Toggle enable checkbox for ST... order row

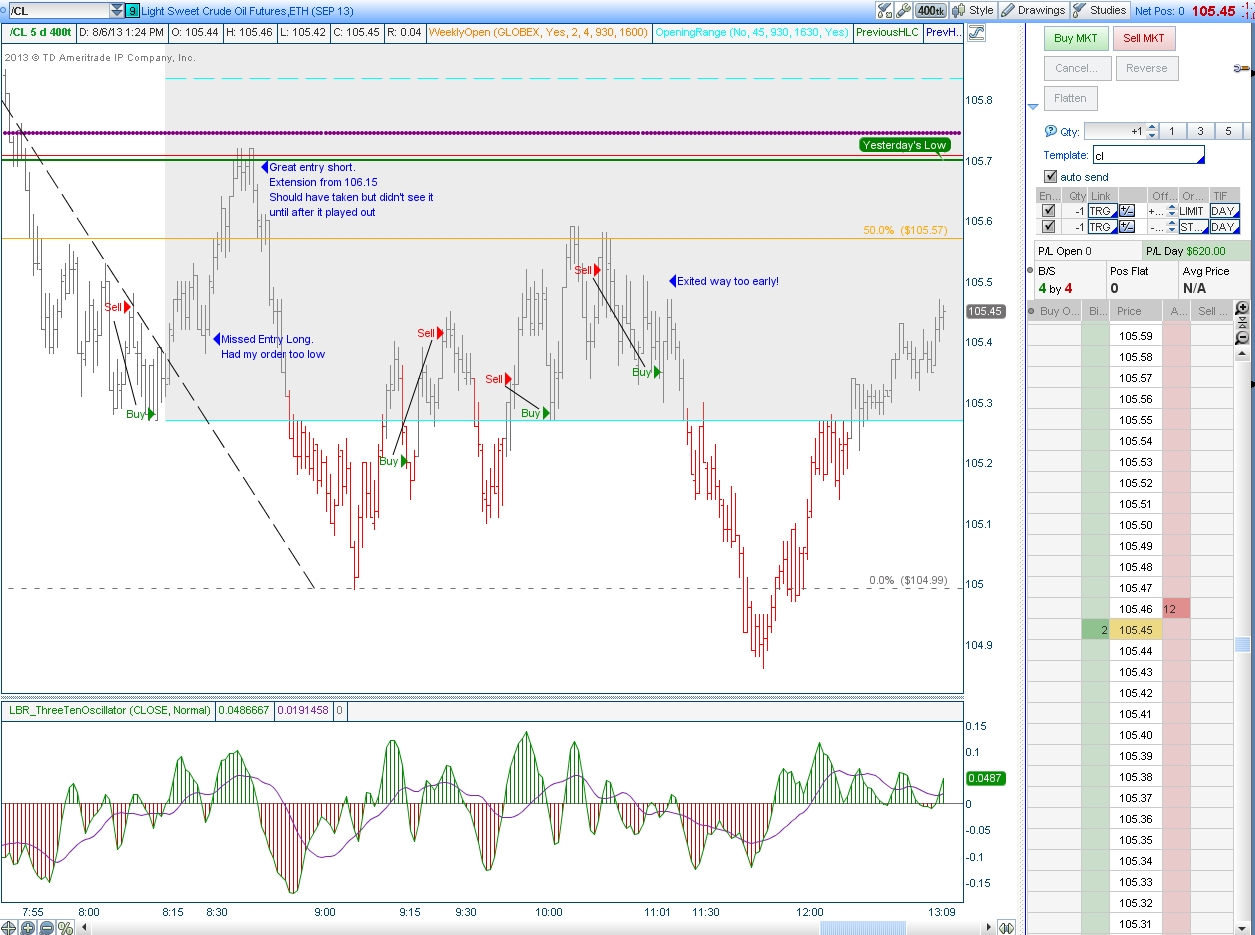[x=1048, y=227]
